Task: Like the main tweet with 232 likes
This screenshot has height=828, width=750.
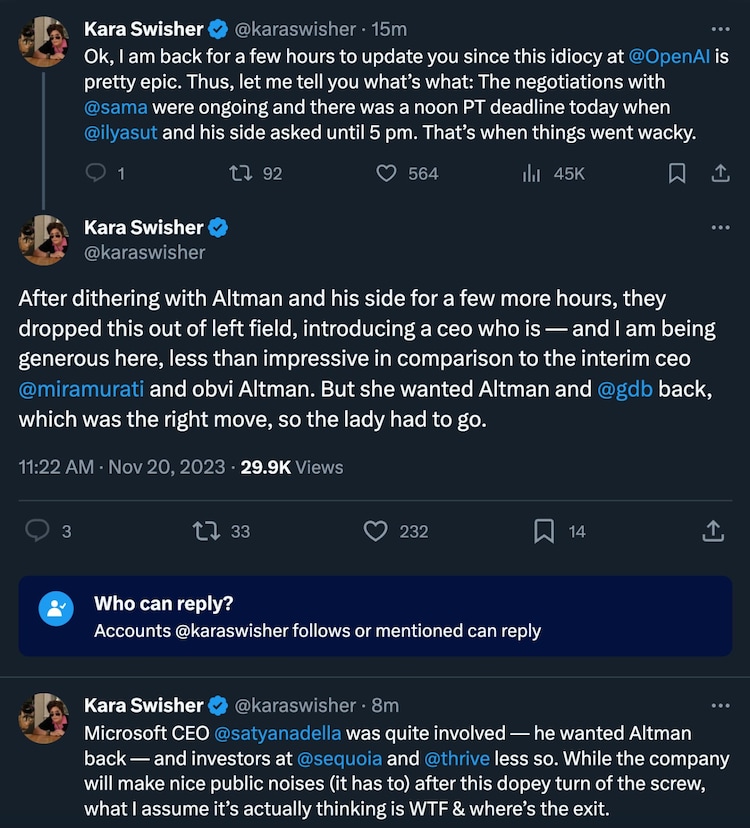Action: point(375,531)
